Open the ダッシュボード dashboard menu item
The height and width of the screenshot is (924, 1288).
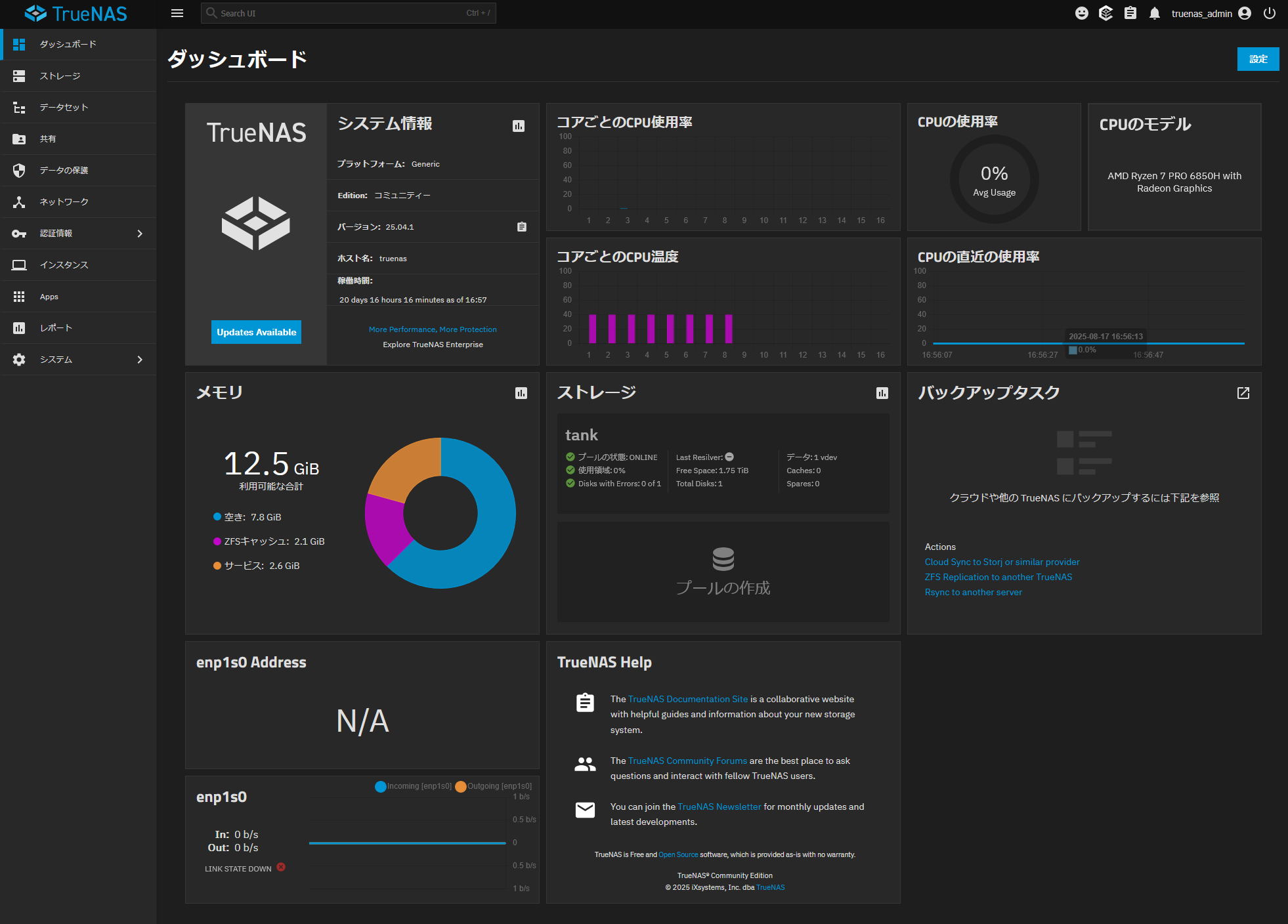[x=78, y=45]
